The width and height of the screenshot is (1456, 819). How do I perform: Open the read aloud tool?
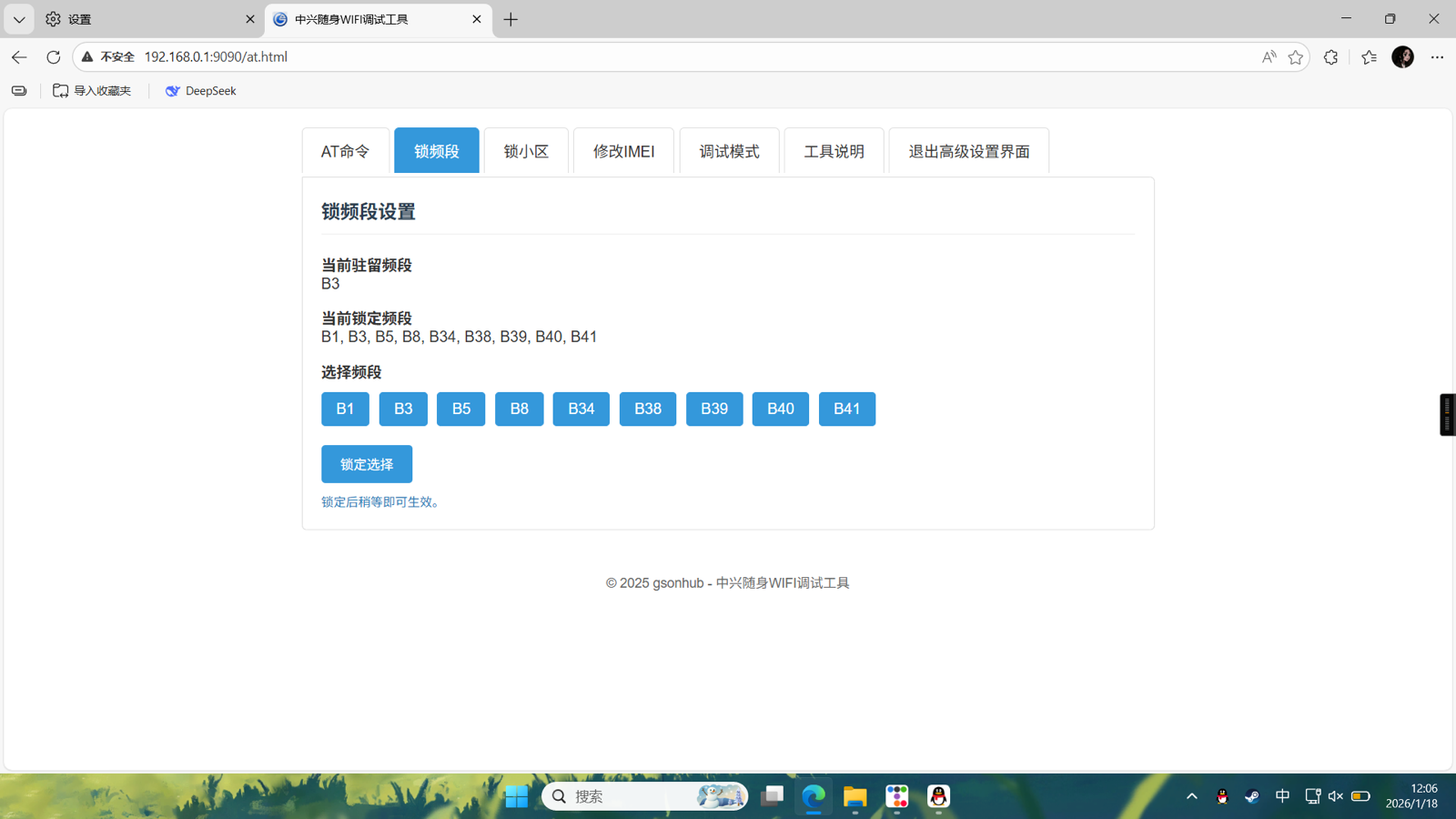(x=1269, y=56)
